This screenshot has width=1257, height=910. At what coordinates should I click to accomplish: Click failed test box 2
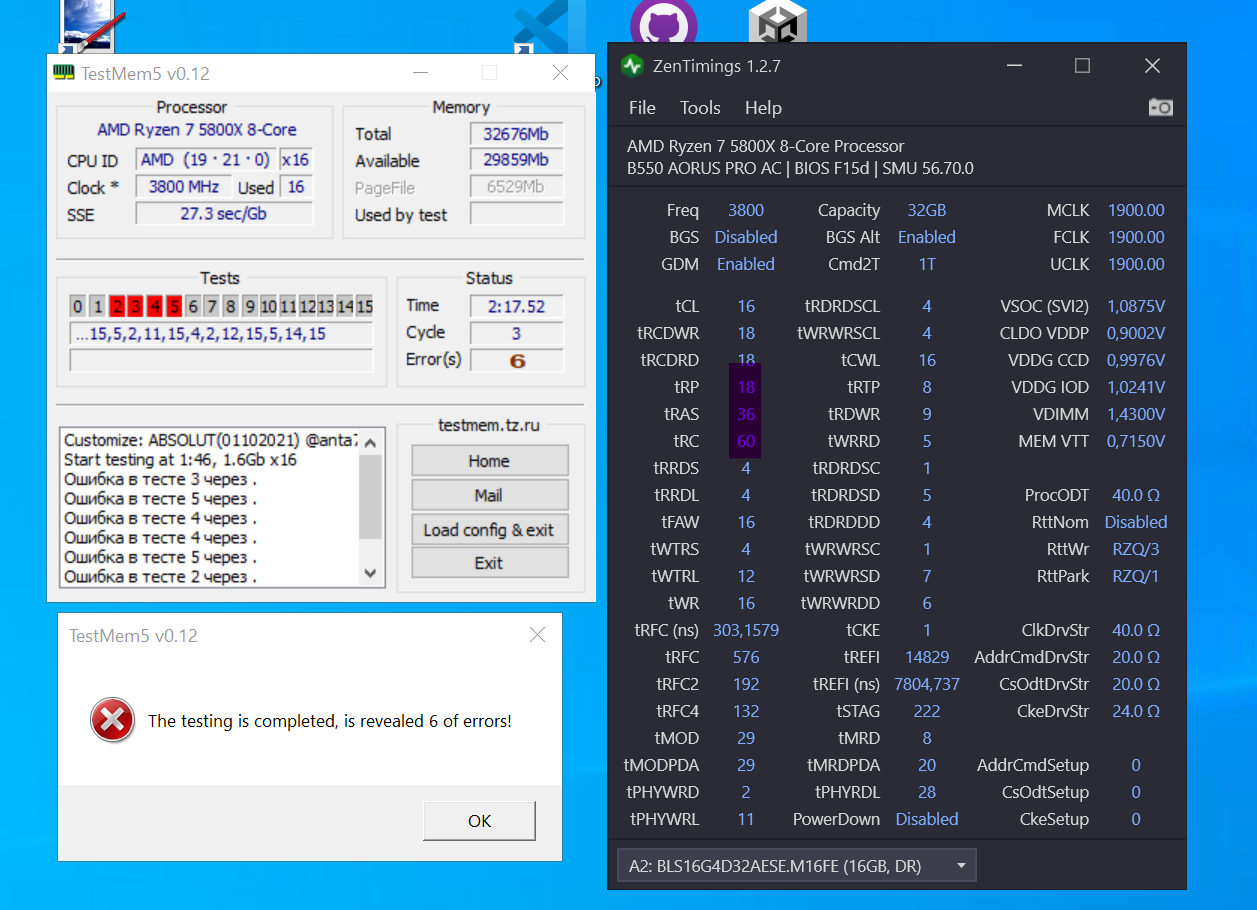click(117, 306)
